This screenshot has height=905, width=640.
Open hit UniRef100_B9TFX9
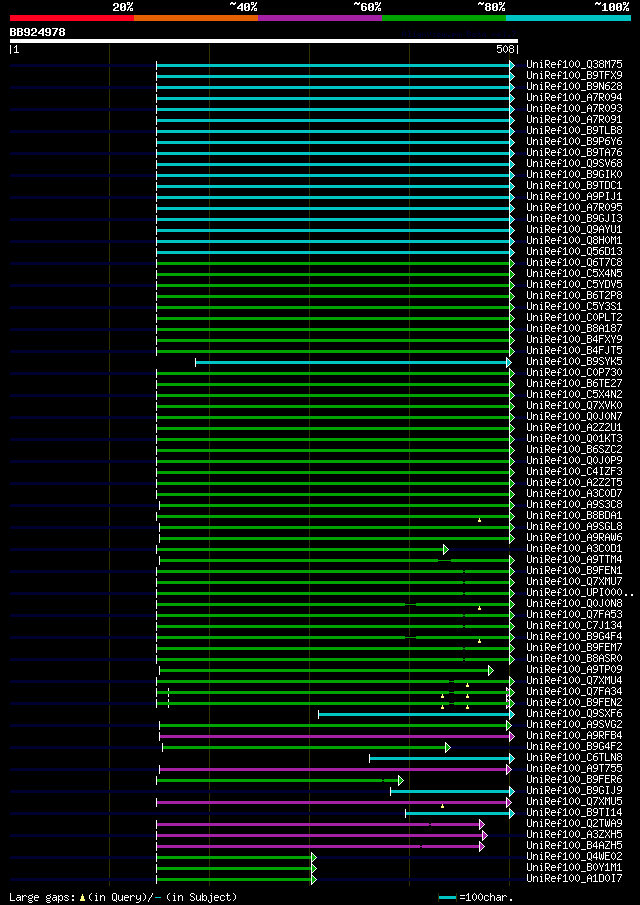574,76
